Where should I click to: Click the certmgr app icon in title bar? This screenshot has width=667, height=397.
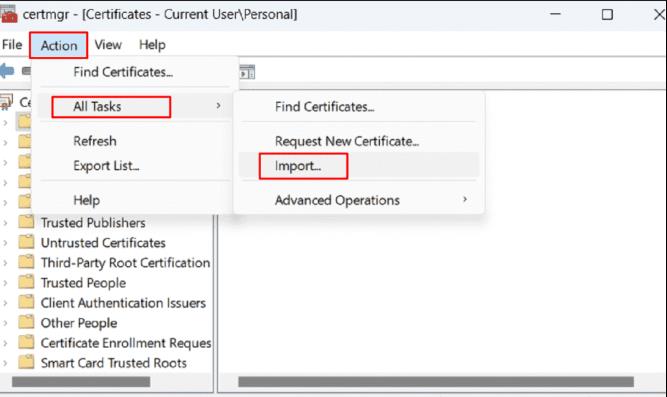tap(9, 14)
